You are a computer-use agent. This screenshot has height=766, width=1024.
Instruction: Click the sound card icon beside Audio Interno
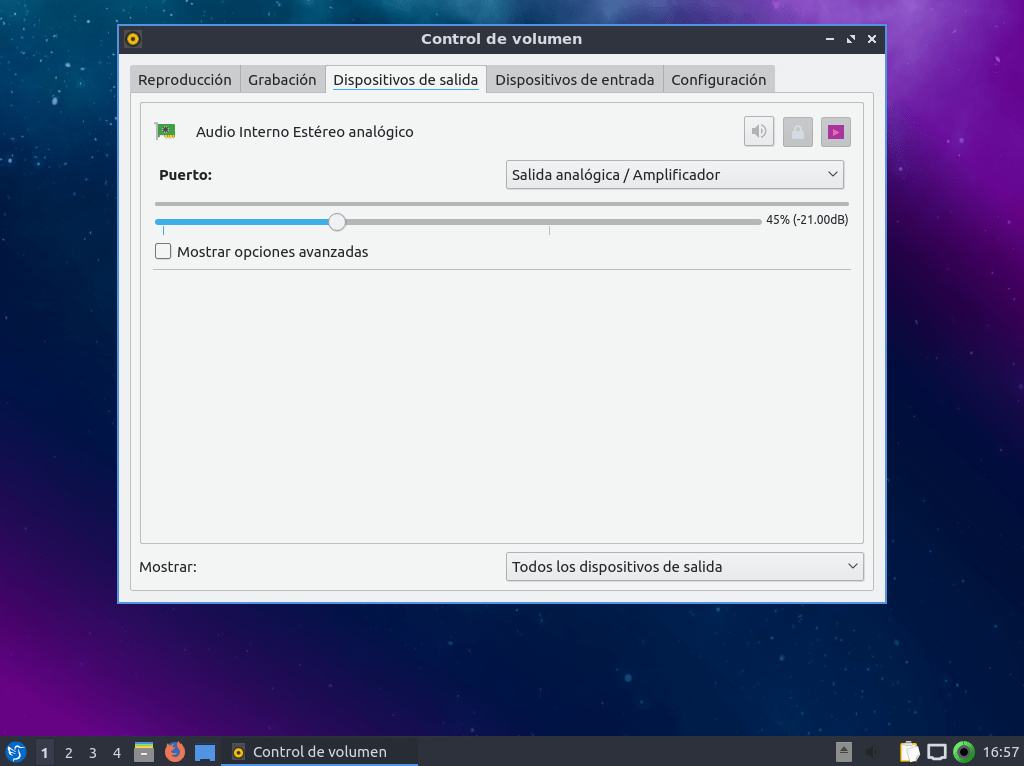click(x=166, y=131)
